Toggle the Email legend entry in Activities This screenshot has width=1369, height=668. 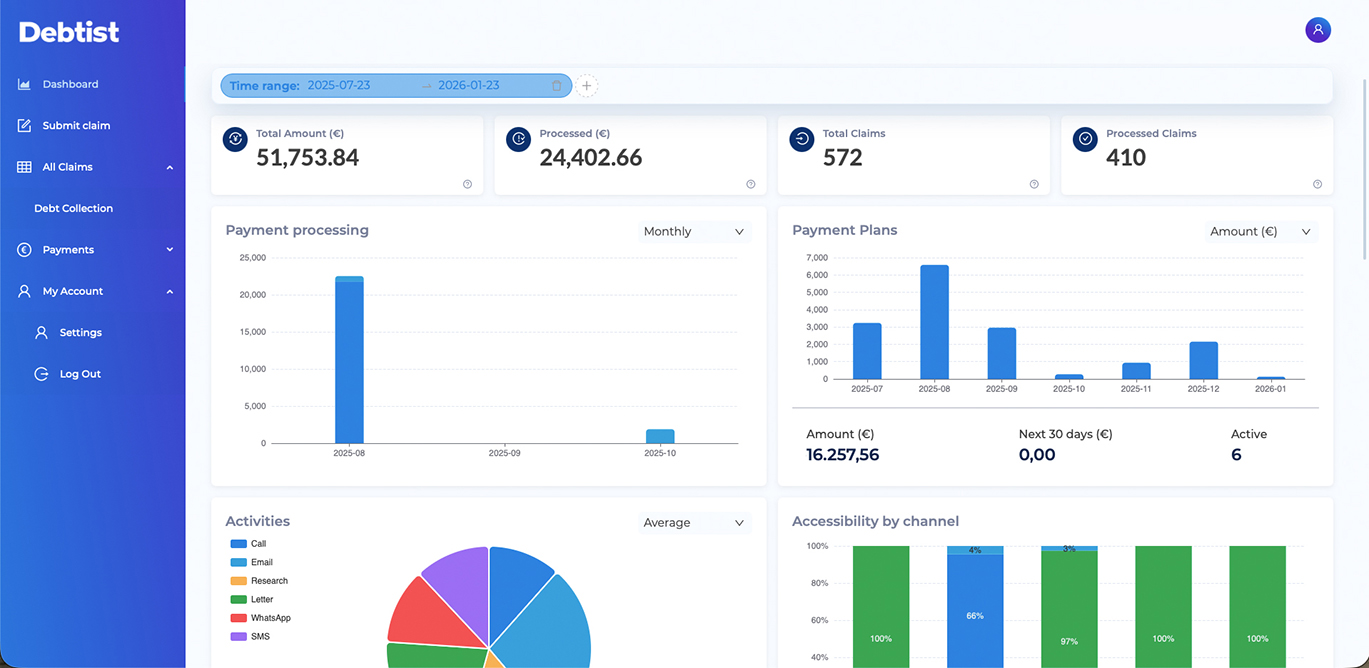[252, 562]
